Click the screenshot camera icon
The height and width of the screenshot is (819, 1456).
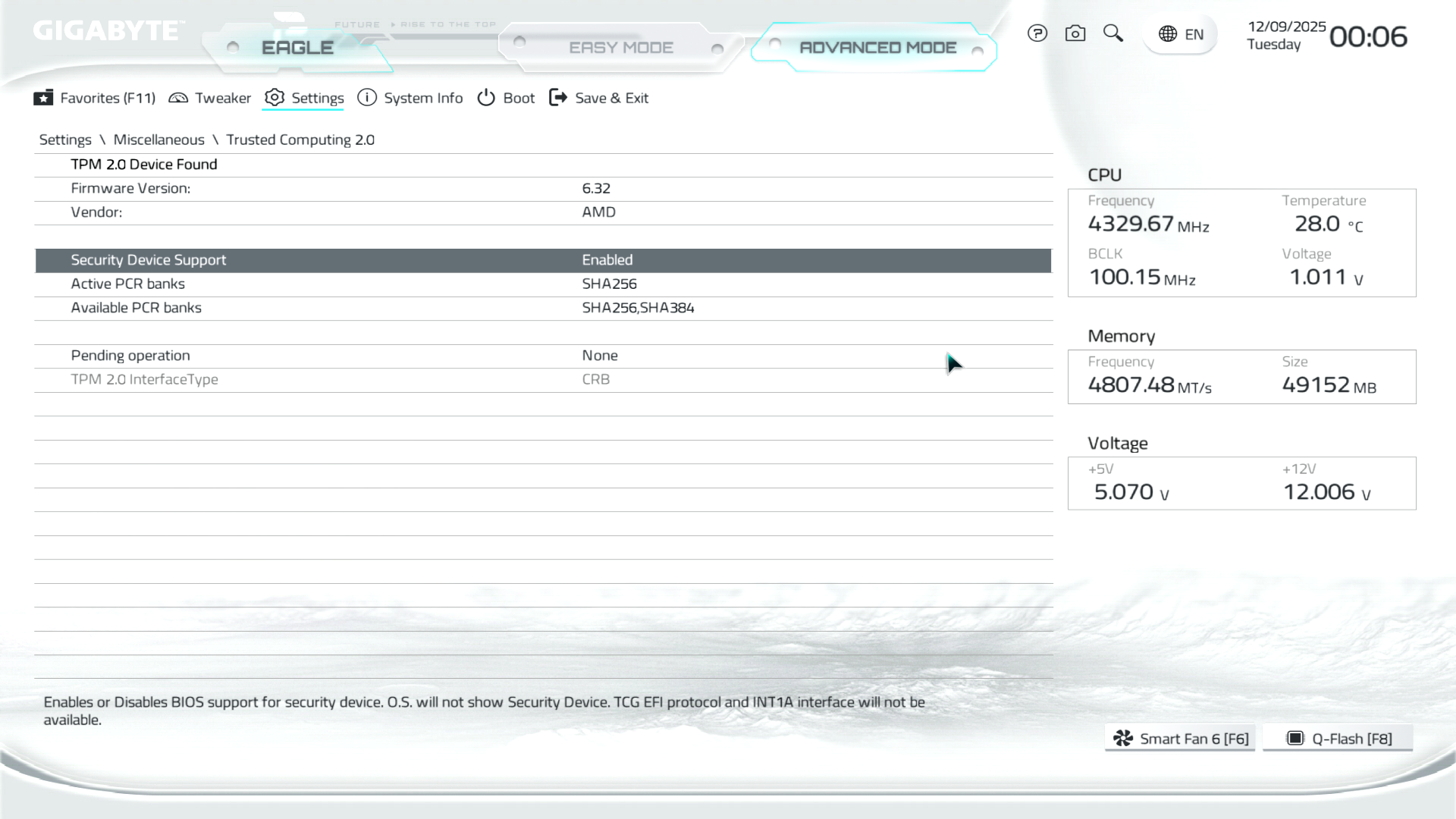point(1075,33)
